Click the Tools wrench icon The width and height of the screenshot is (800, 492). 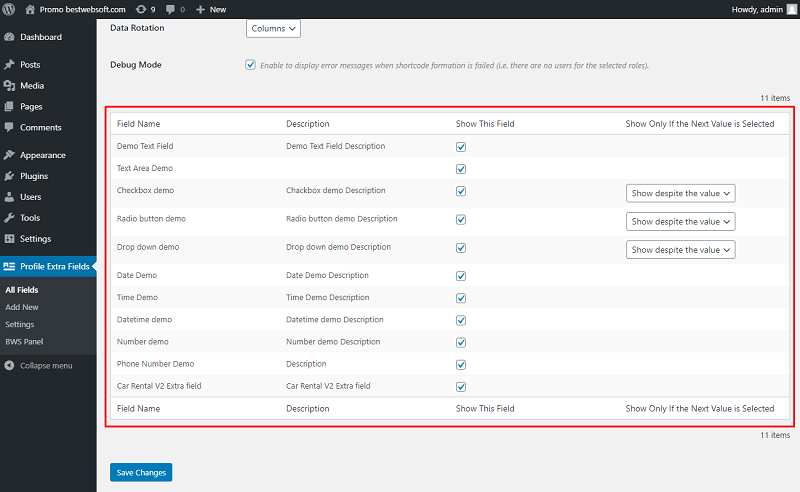pos(9,217)
